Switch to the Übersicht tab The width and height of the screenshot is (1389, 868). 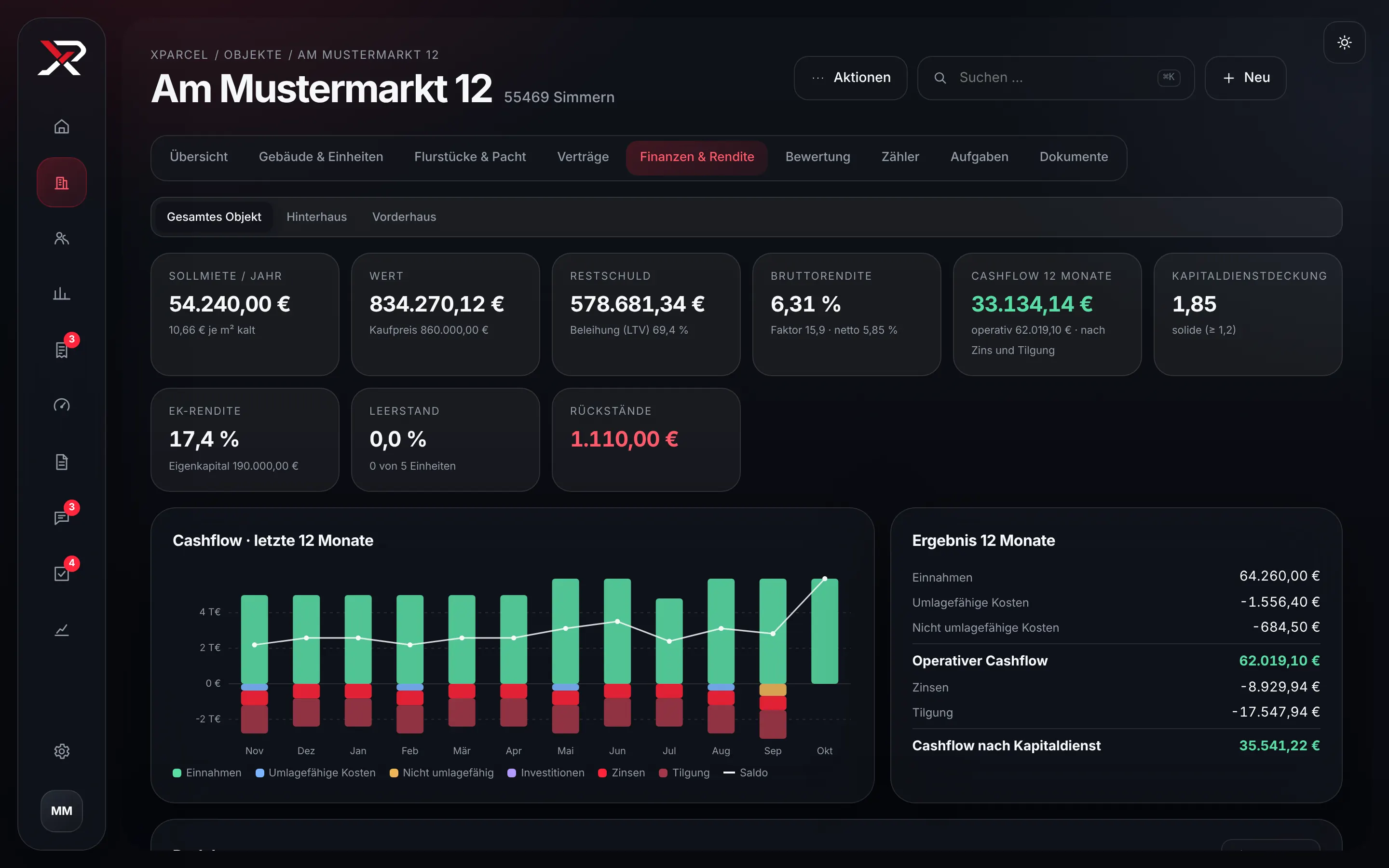point(199,157)
